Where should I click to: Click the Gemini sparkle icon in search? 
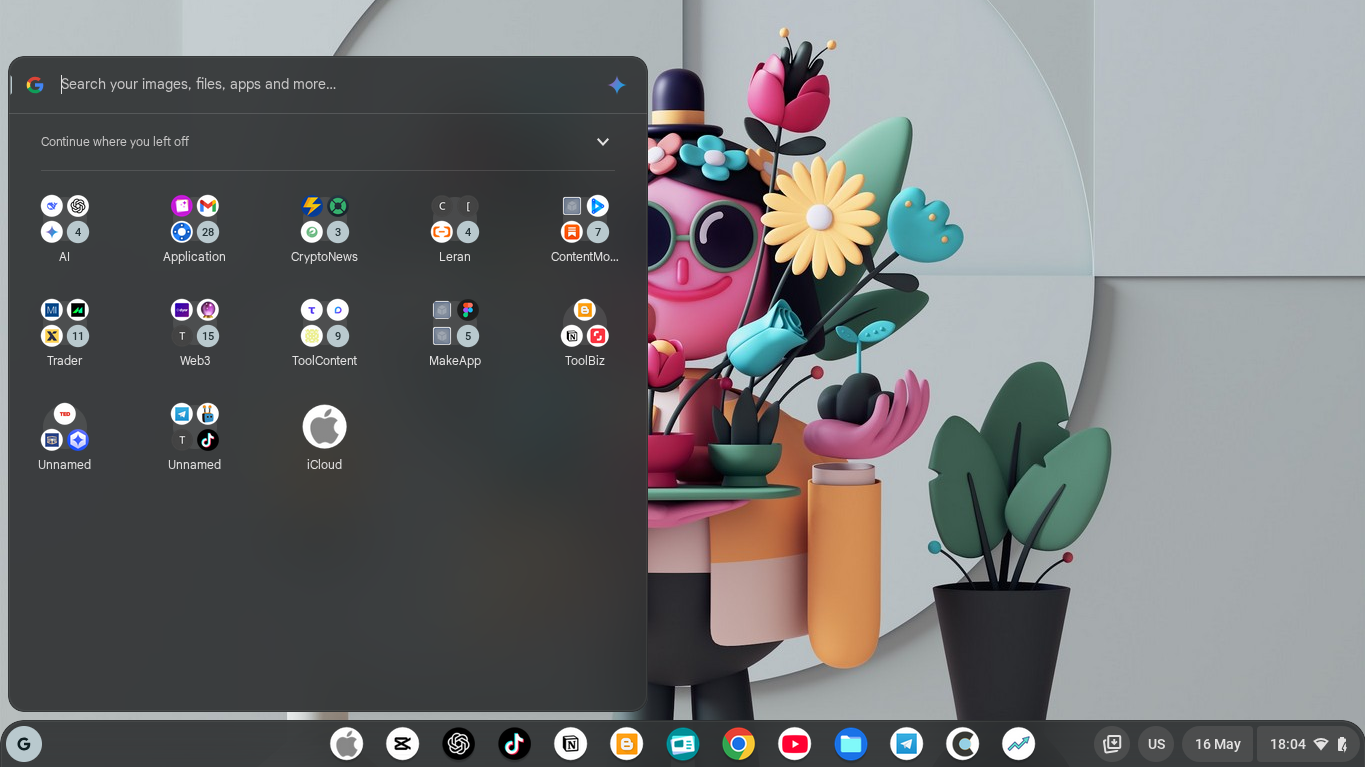(x=617, y=85)
